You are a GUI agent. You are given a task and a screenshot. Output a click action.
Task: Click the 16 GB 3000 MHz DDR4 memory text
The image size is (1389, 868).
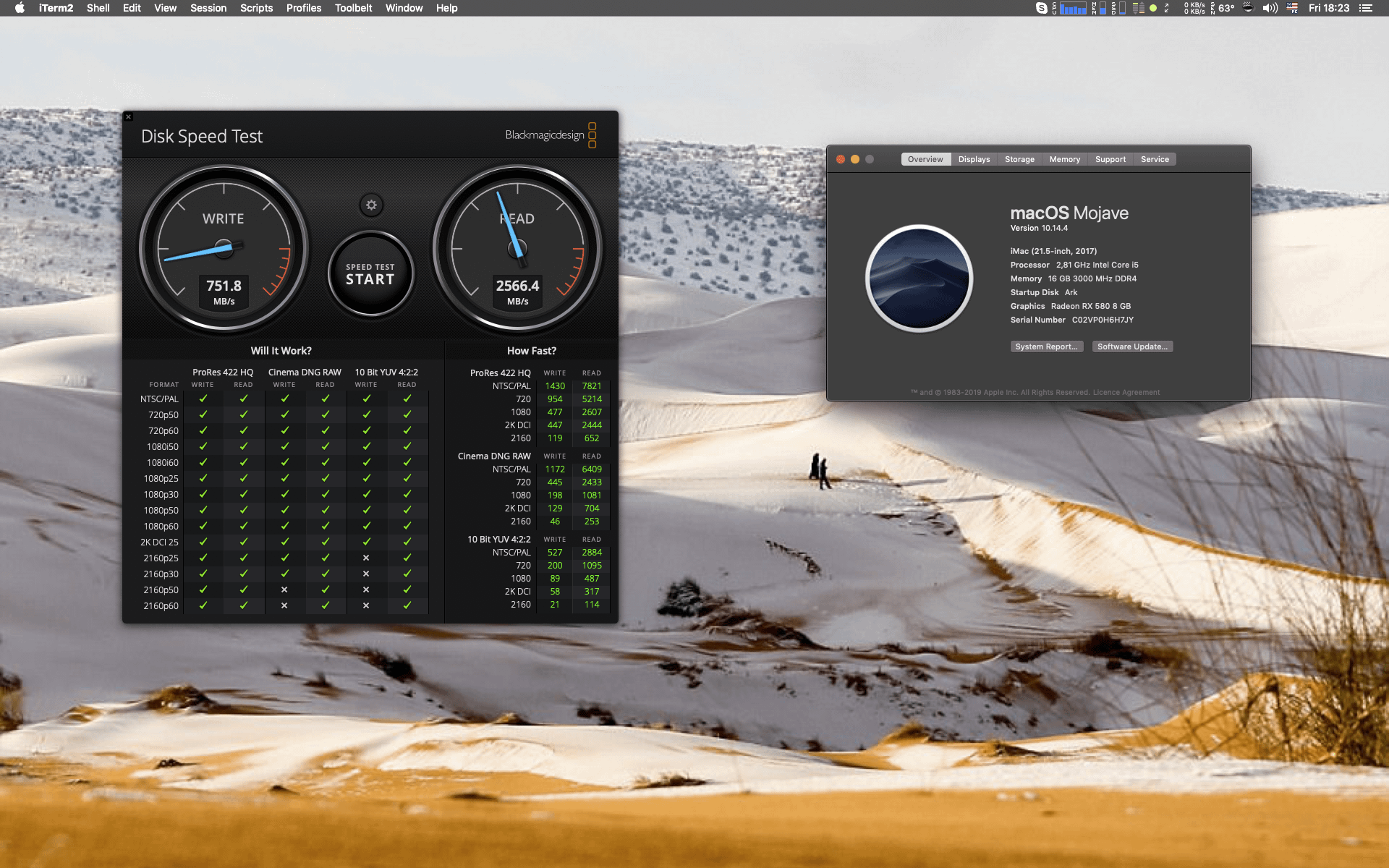coord(1092,278)
